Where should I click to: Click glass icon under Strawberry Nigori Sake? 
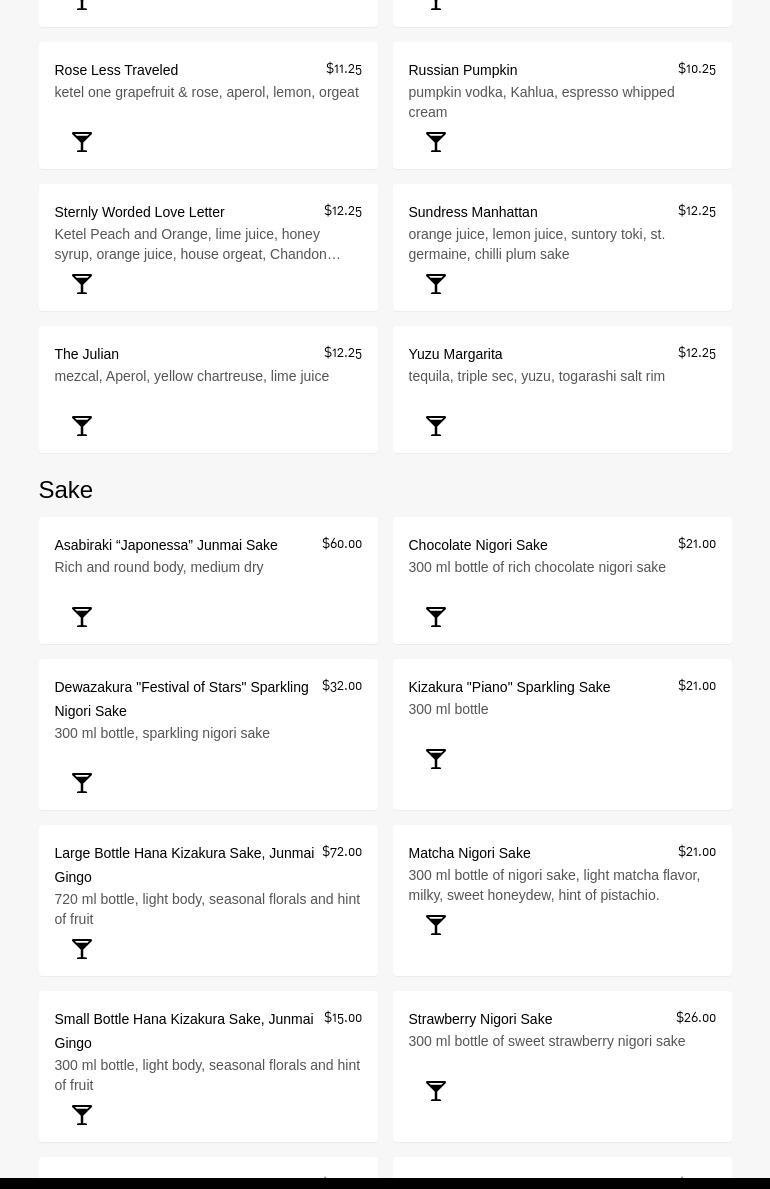point(436,1091)
